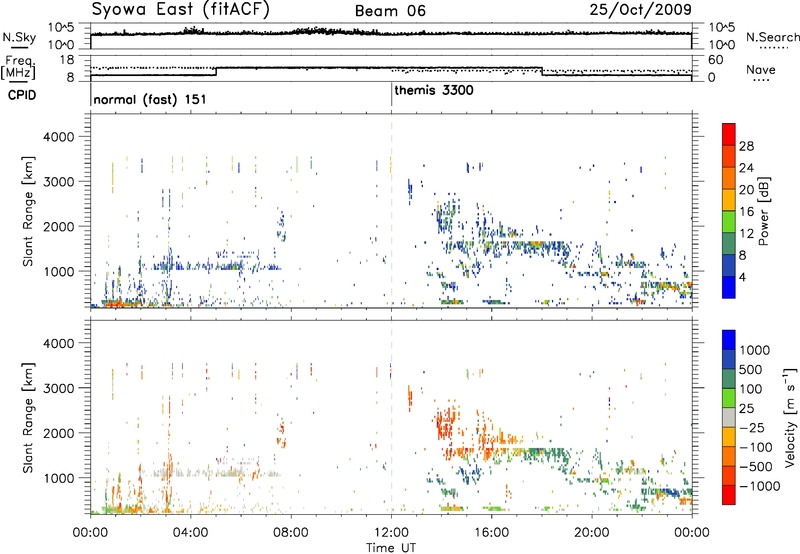Click the '-25' Velocity colorbar label

pos(751,428)
